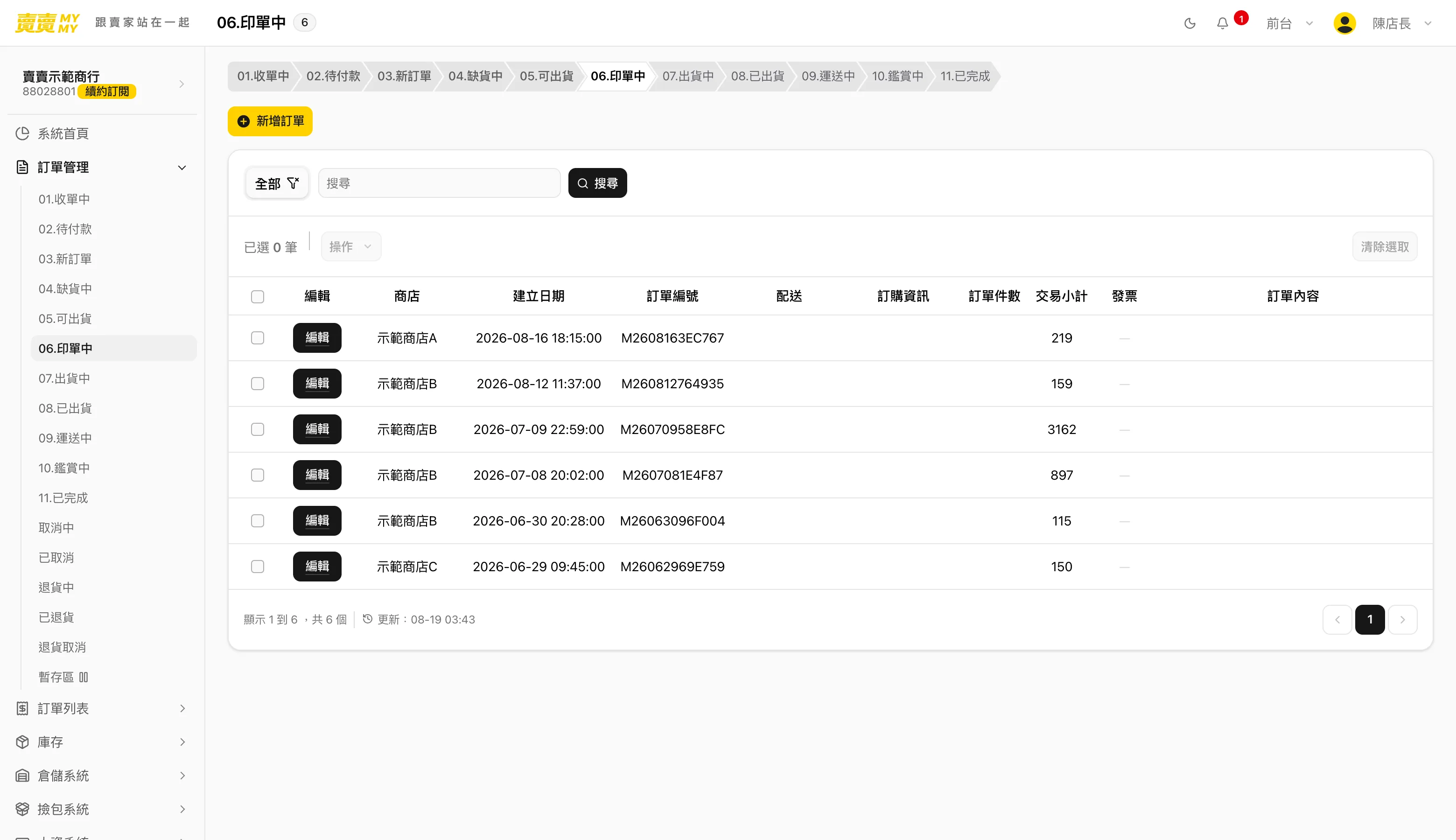Click the user avatar icon
The width and height of the screenshot is (1456, 840).
coord(1344,23)
